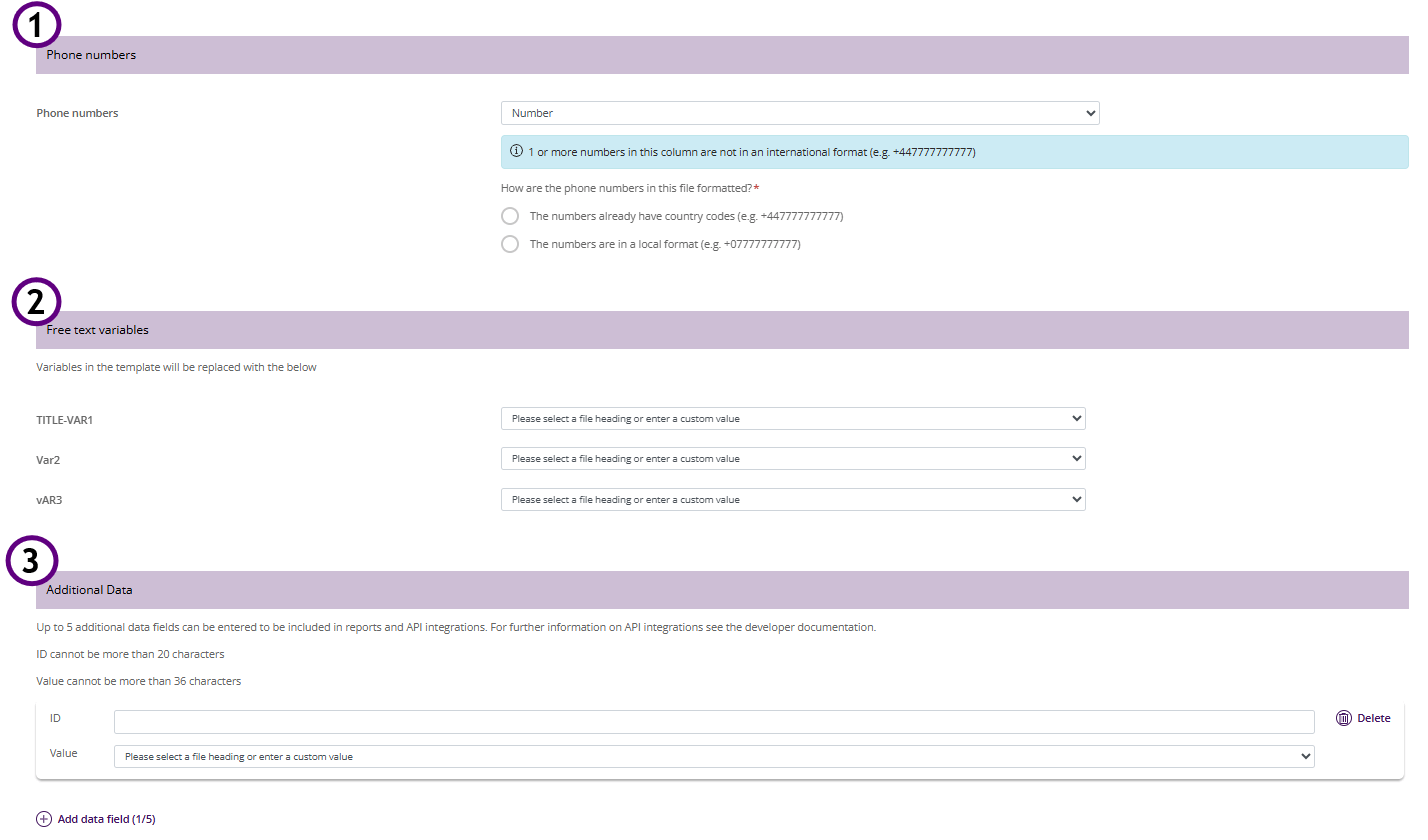Click the TITLE-VAR1 label
Image resolution: width=1428 pixels, height=840 pixels.
tap(65, 420)
